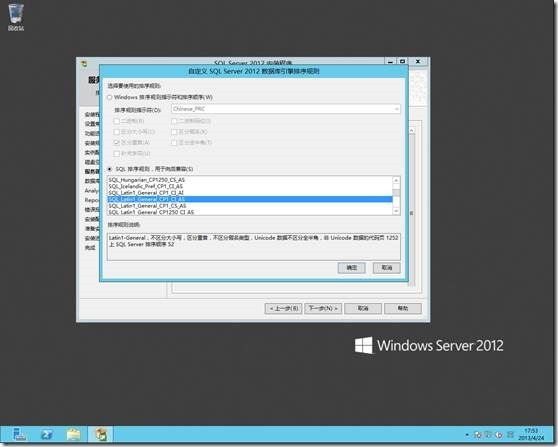Viewport: 558px width, 447px height.
Task: Click the 上一步(B) back button
Action: 284,308
